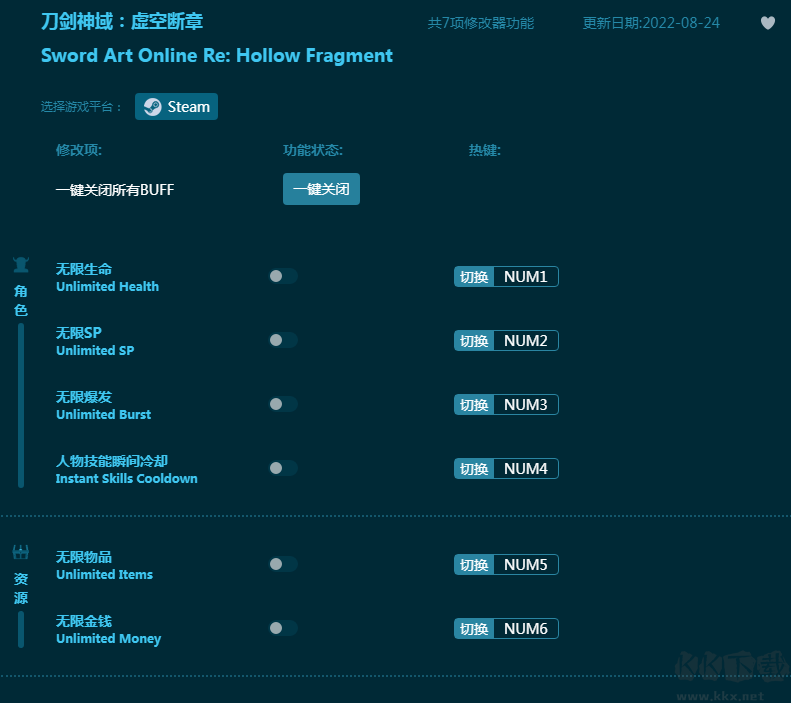Click the heart favorite icon
The image size is (791, 703).
tap(767, 23)
